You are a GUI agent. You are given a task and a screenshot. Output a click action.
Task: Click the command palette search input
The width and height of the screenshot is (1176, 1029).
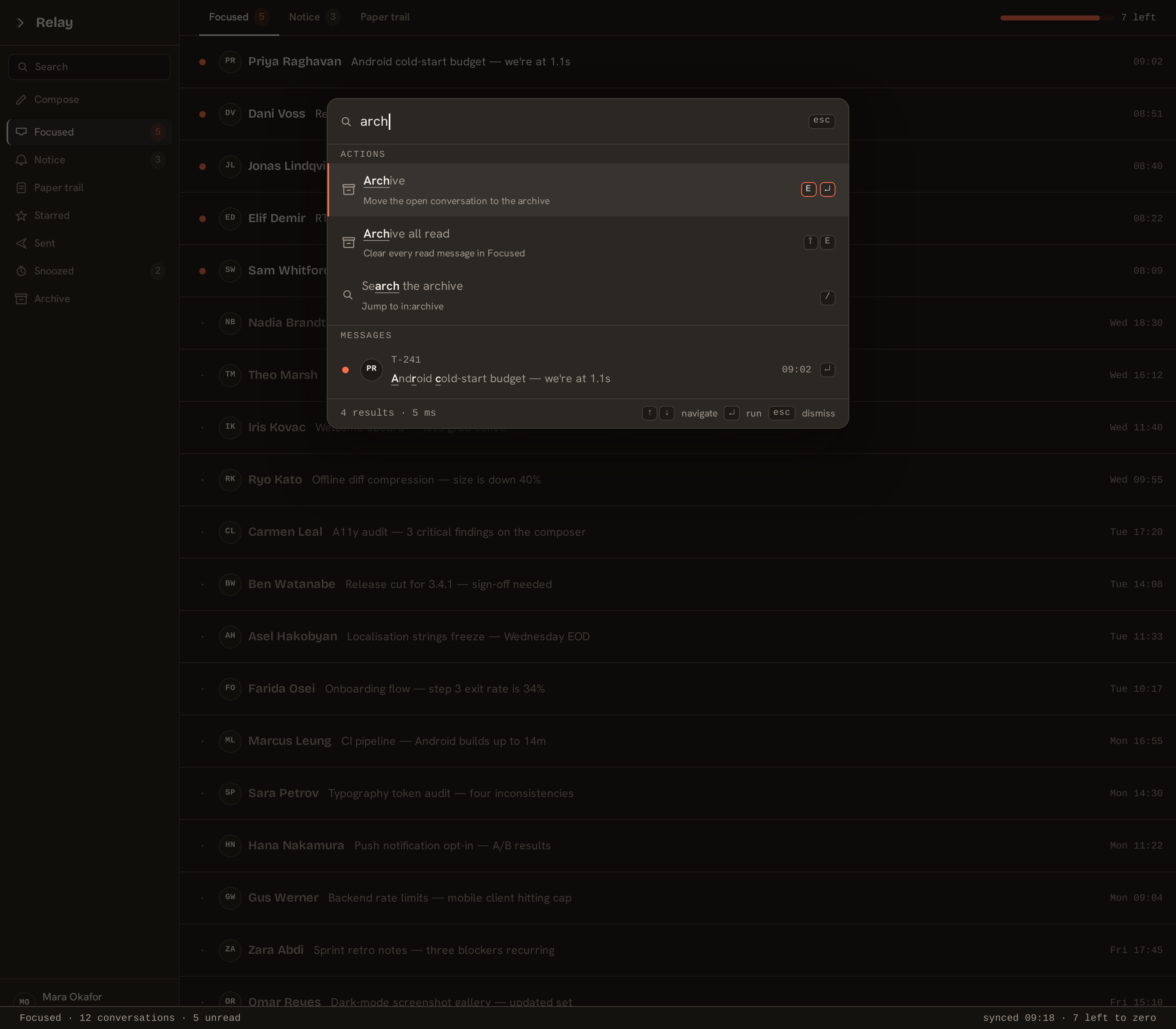coord(580,121)
